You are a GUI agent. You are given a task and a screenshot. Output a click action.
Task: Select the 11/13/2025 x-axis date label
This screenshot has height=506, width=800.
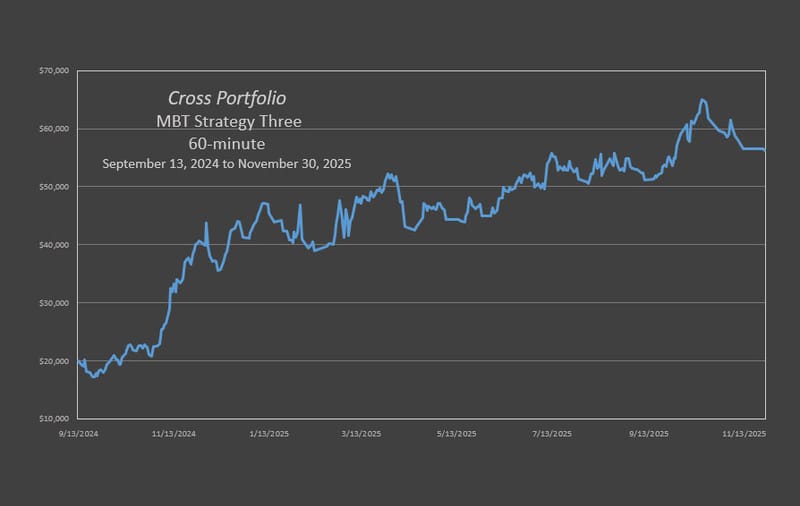744,434
